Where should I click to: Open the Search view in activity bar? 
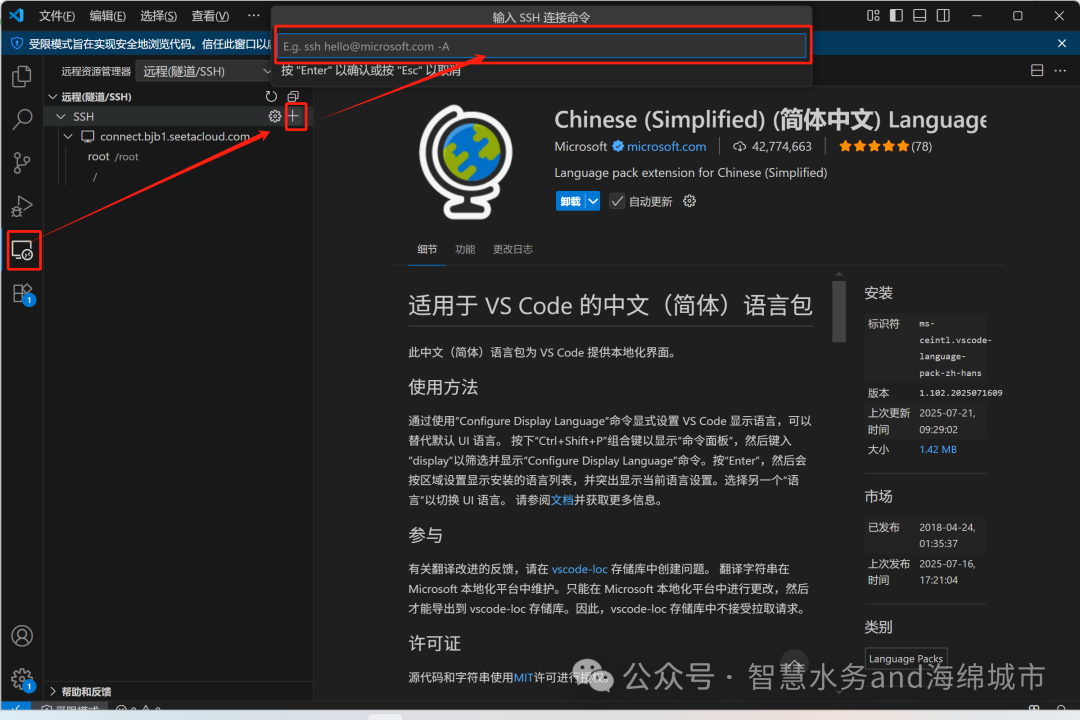tap(22, 119)
